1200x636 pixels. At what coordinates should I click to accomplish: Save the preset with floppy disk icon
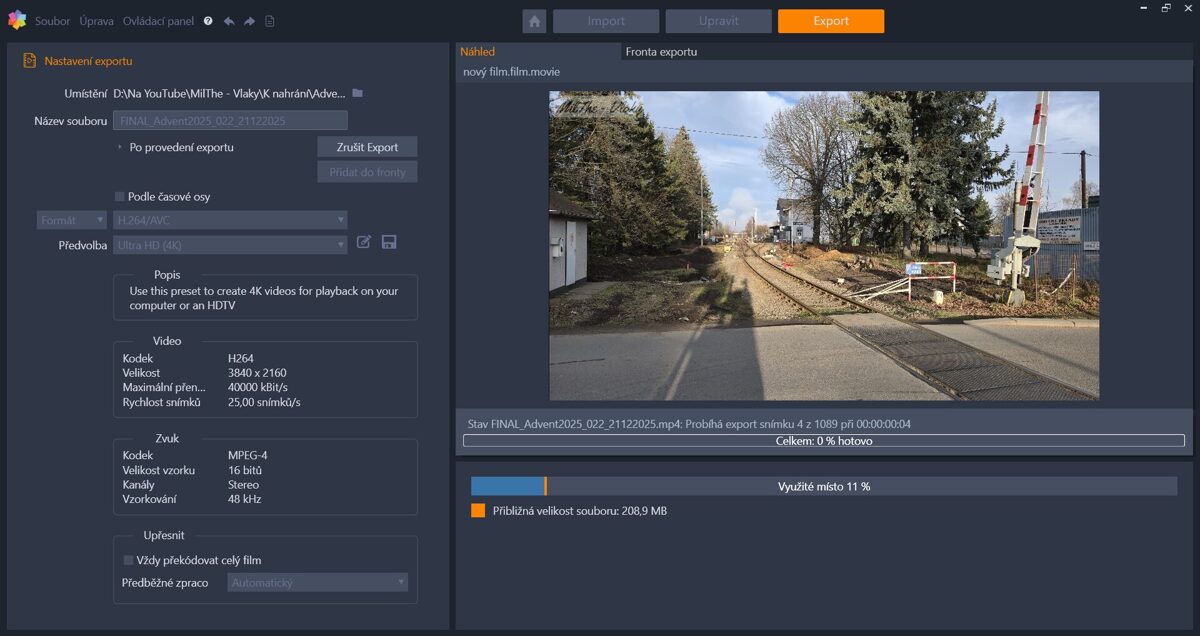[x=389, y=242]
